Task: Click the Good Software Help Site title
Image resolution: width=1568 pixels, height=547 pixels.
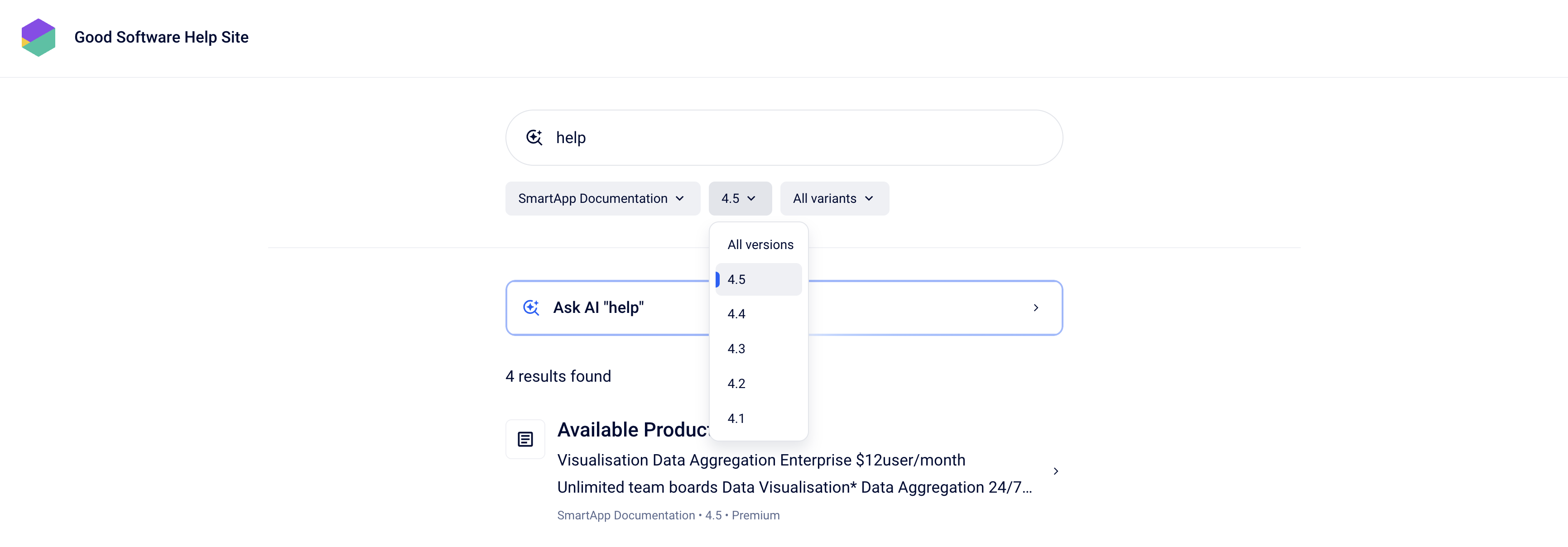Action: pos(161,37)
